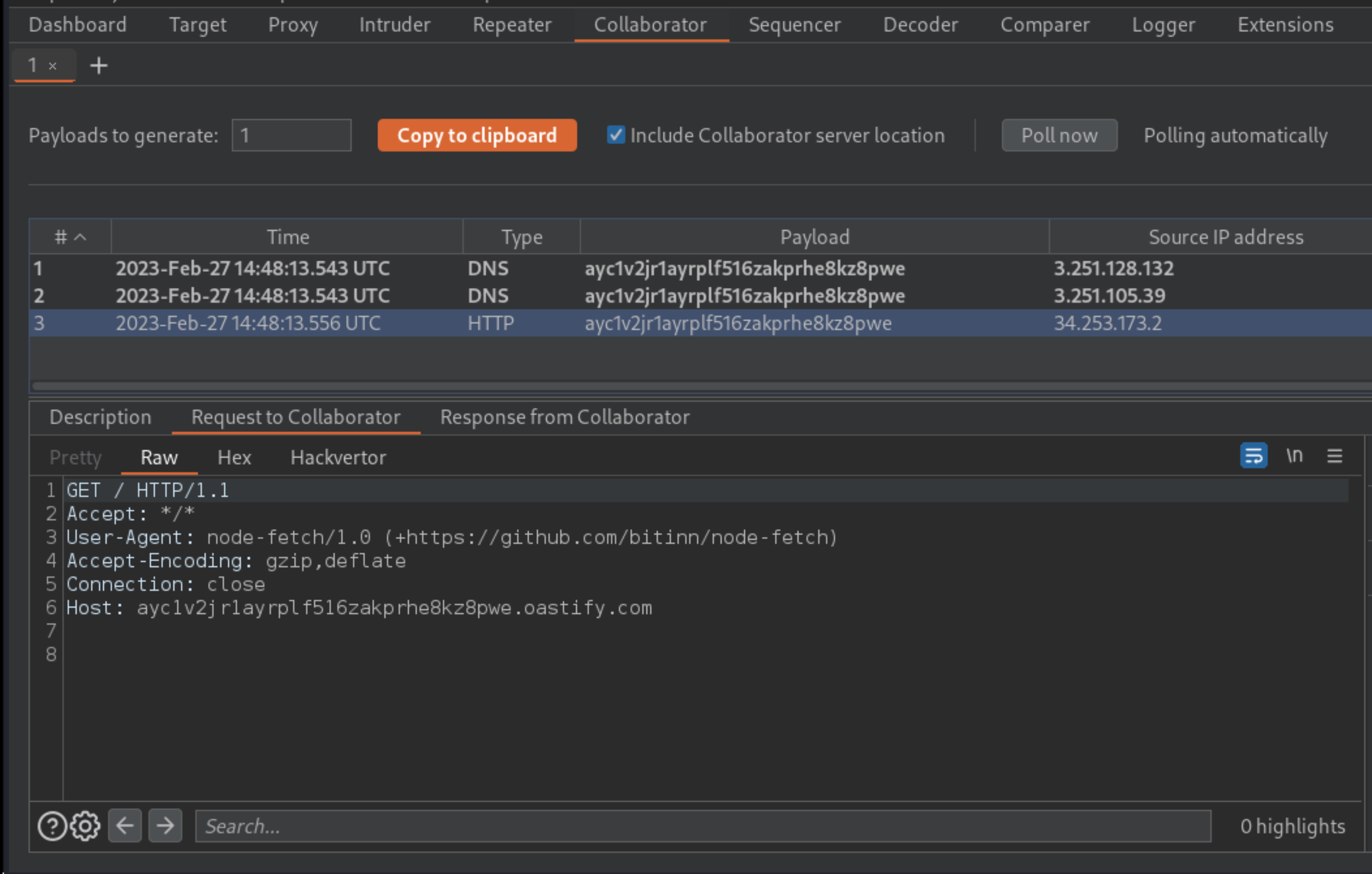Click the User-Agent node-fetch header line
This screenshot has height=874, width=1372.
pos(452,537)
